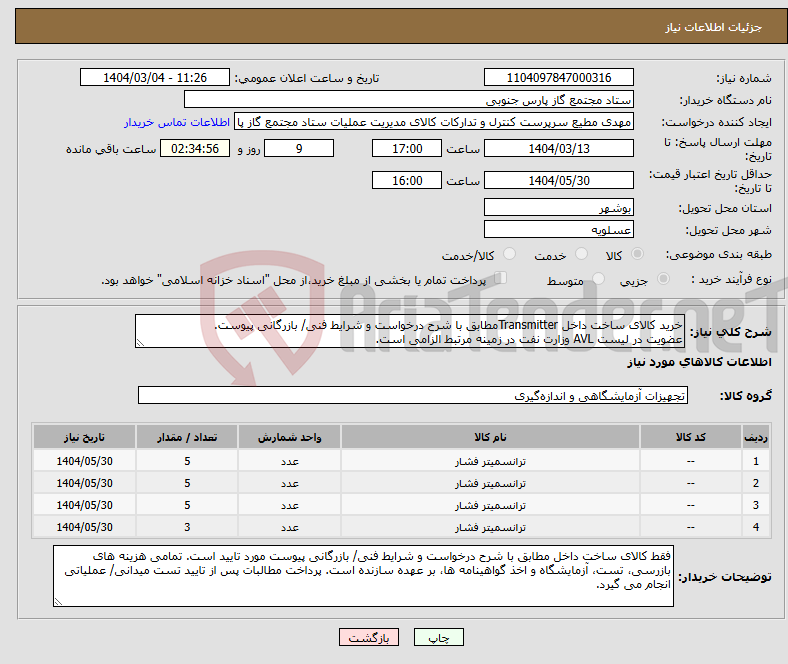Toggle the اسناد خزانه اسلامی payment checkbox
The height and width of the screenshot is (664, 788).
[501, 278]
